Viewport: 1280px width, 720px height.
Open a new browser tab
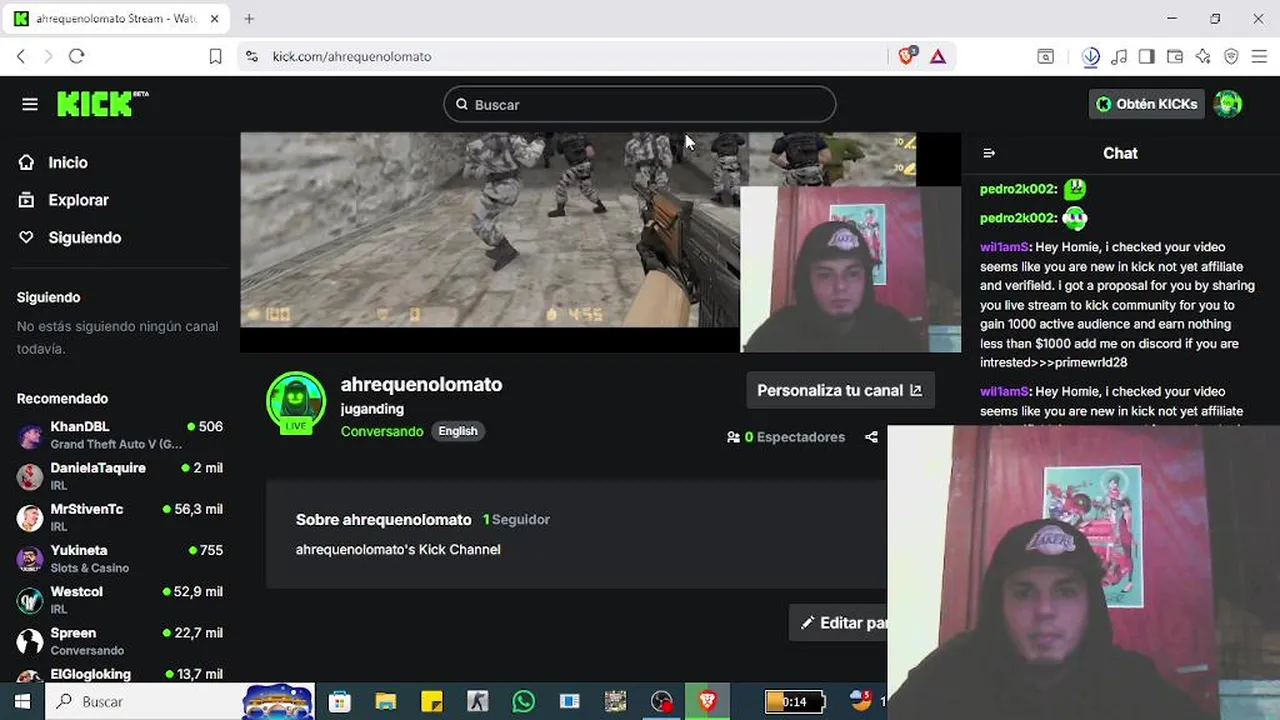click(249, 18)
